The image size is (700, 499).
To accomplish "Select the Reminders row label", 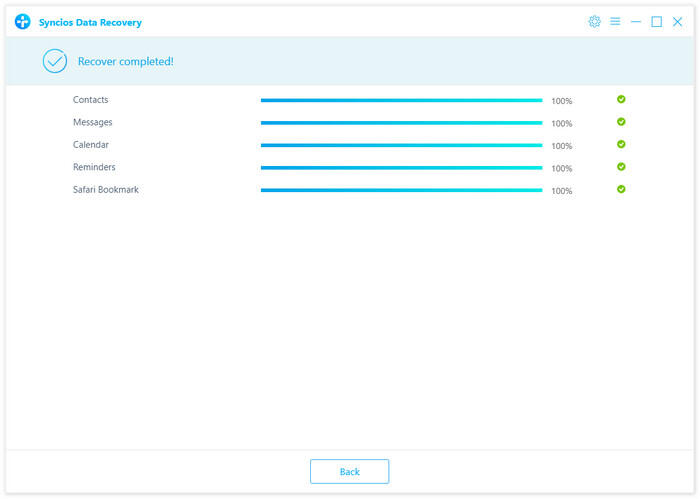I will pos(94,167).
